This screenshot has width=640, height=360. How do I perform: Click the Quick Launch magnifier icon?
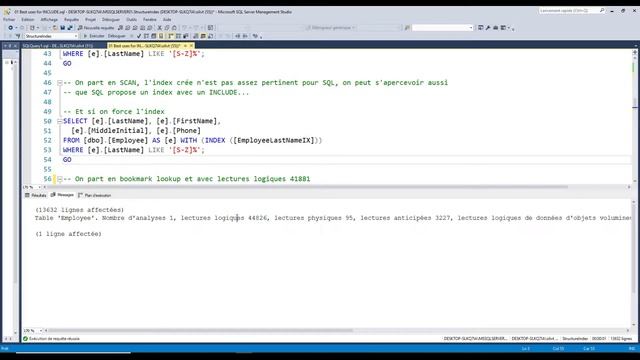pyautogui.click(x=602, y=11)
